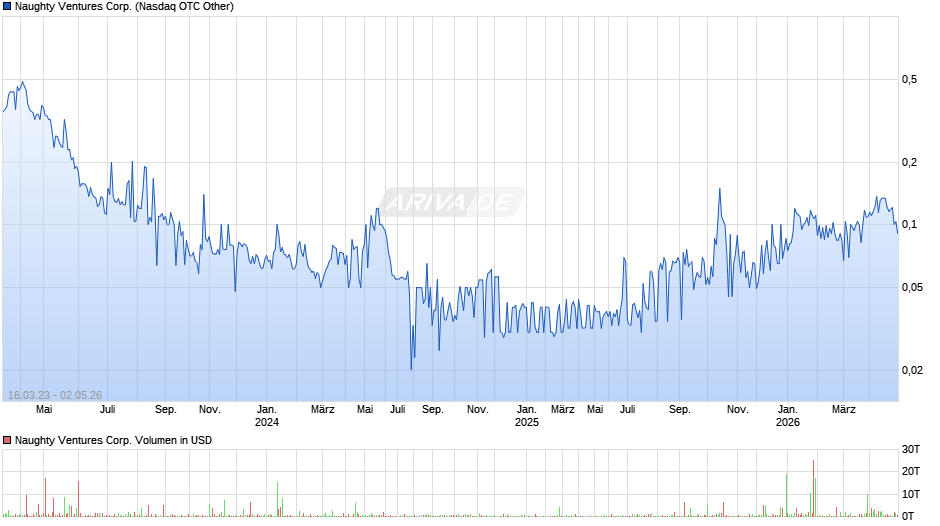Click the 0,2 price axis label
The height and width of the screenshot is (526, 940).
point(909,162)
